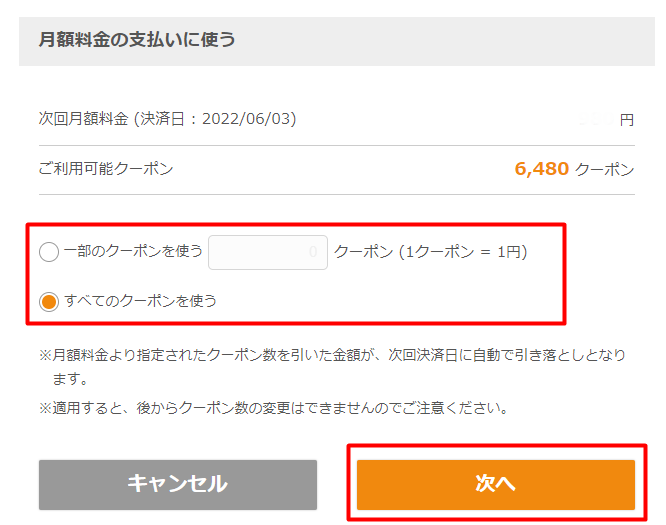
Task: Click the gray キャンセル button
Action: pos(178,485)
